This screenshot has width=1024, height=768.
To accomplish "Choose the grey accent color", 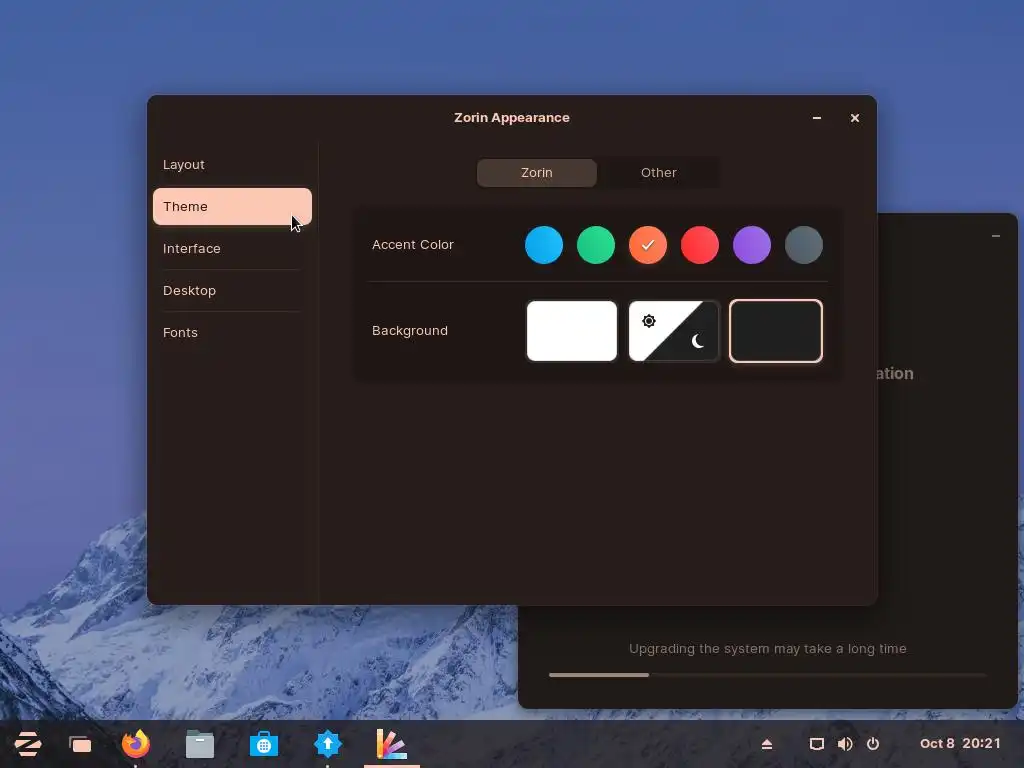I will 804,245.
